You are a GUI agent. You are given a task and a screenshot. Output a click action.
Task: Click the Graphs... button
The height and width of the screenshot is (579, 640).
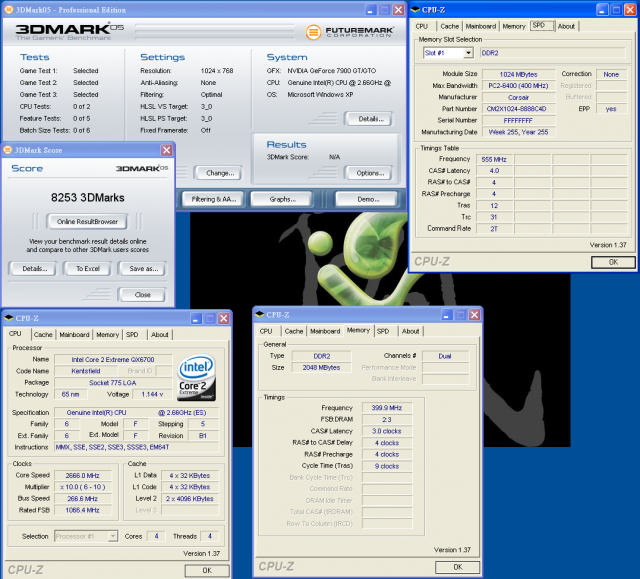282,199
